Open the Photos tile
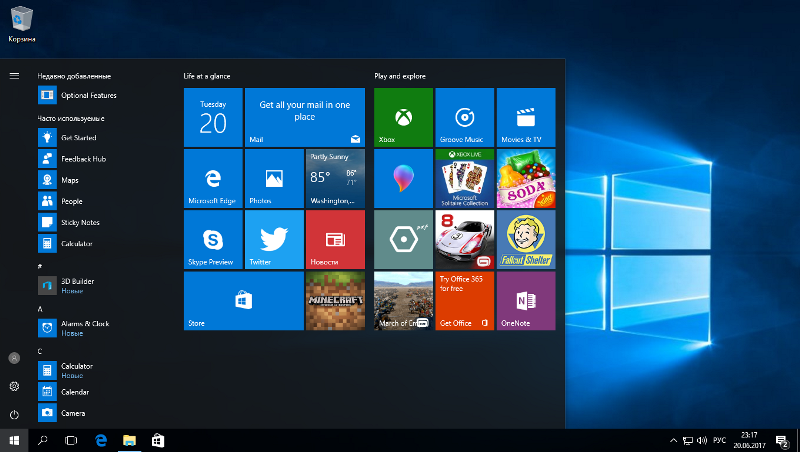The image size is (800, 452). pos(274,179)
